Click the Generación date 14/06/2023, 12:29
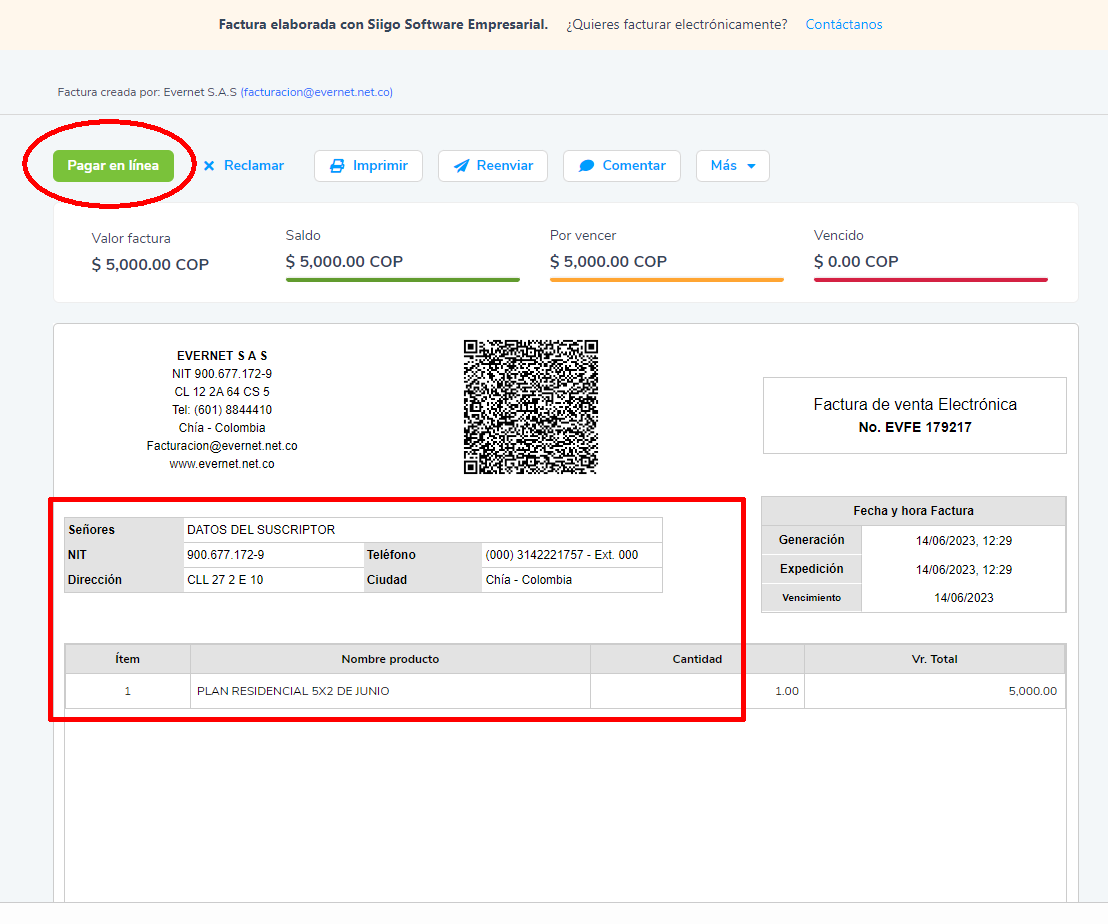1108x924 pixels. tap(964, 541)
